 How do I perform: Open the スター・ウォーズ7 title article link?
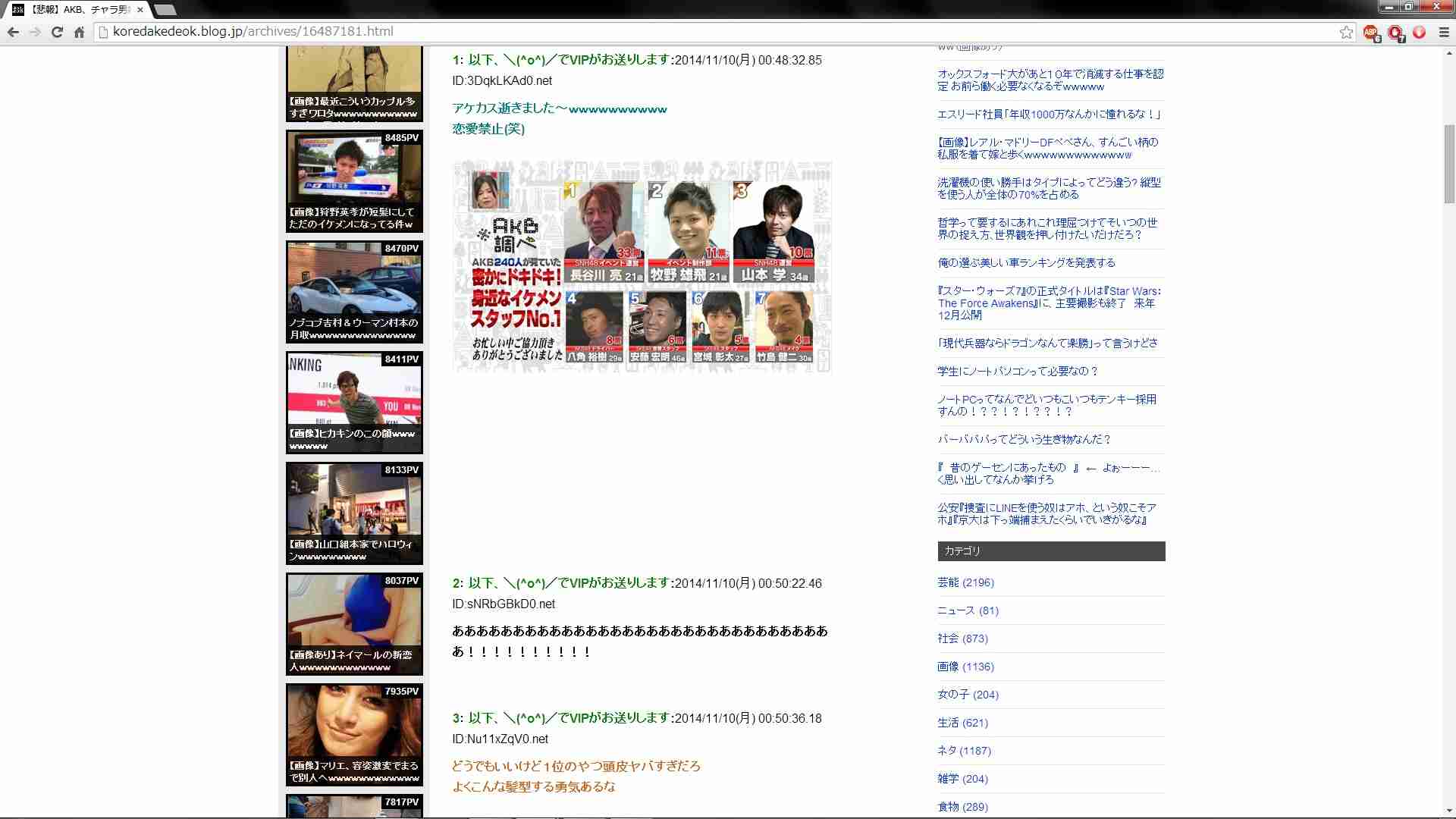1049,303
